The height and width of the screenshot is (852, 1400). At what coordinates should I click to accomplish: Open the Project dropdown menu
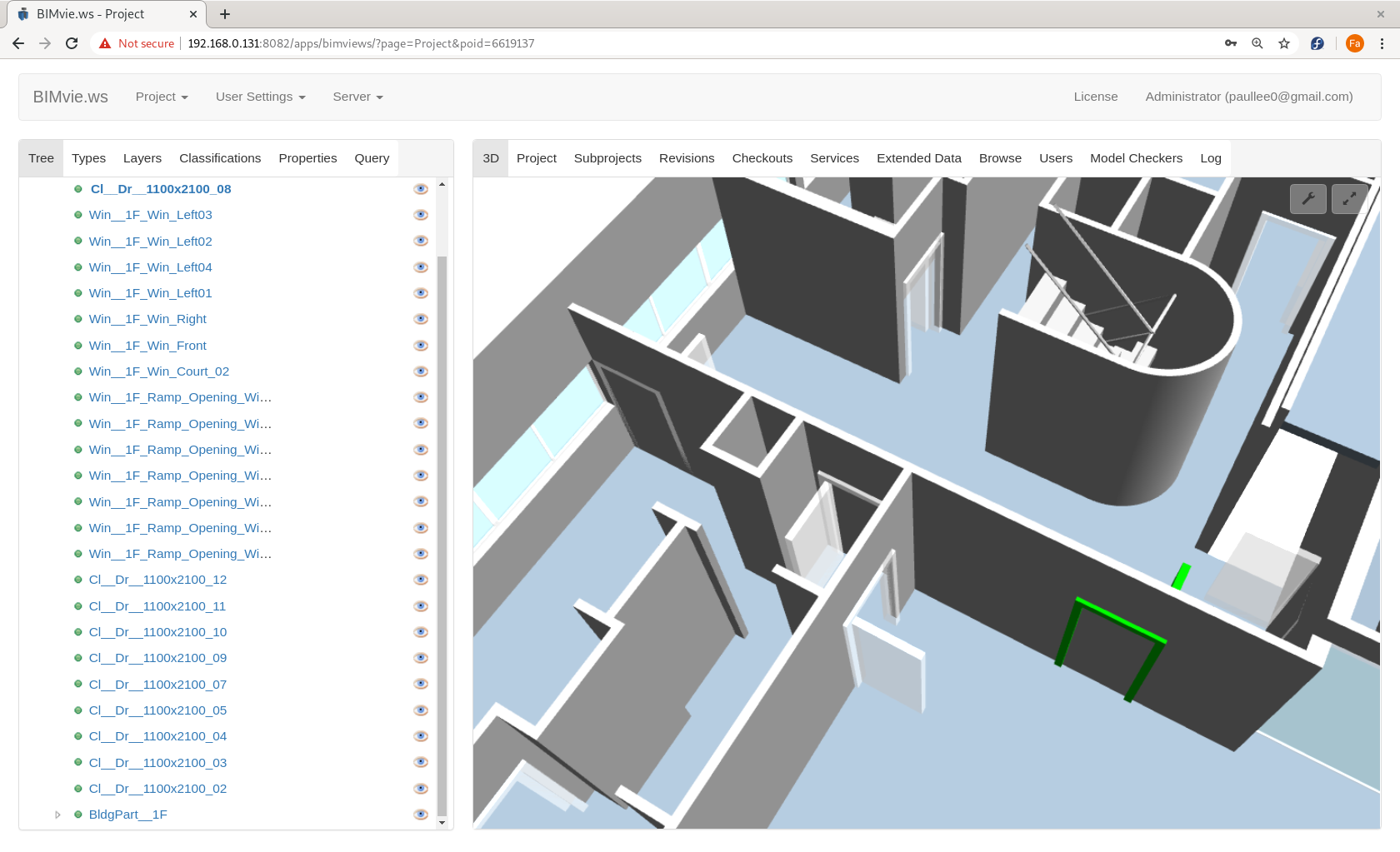pos(161,97)
